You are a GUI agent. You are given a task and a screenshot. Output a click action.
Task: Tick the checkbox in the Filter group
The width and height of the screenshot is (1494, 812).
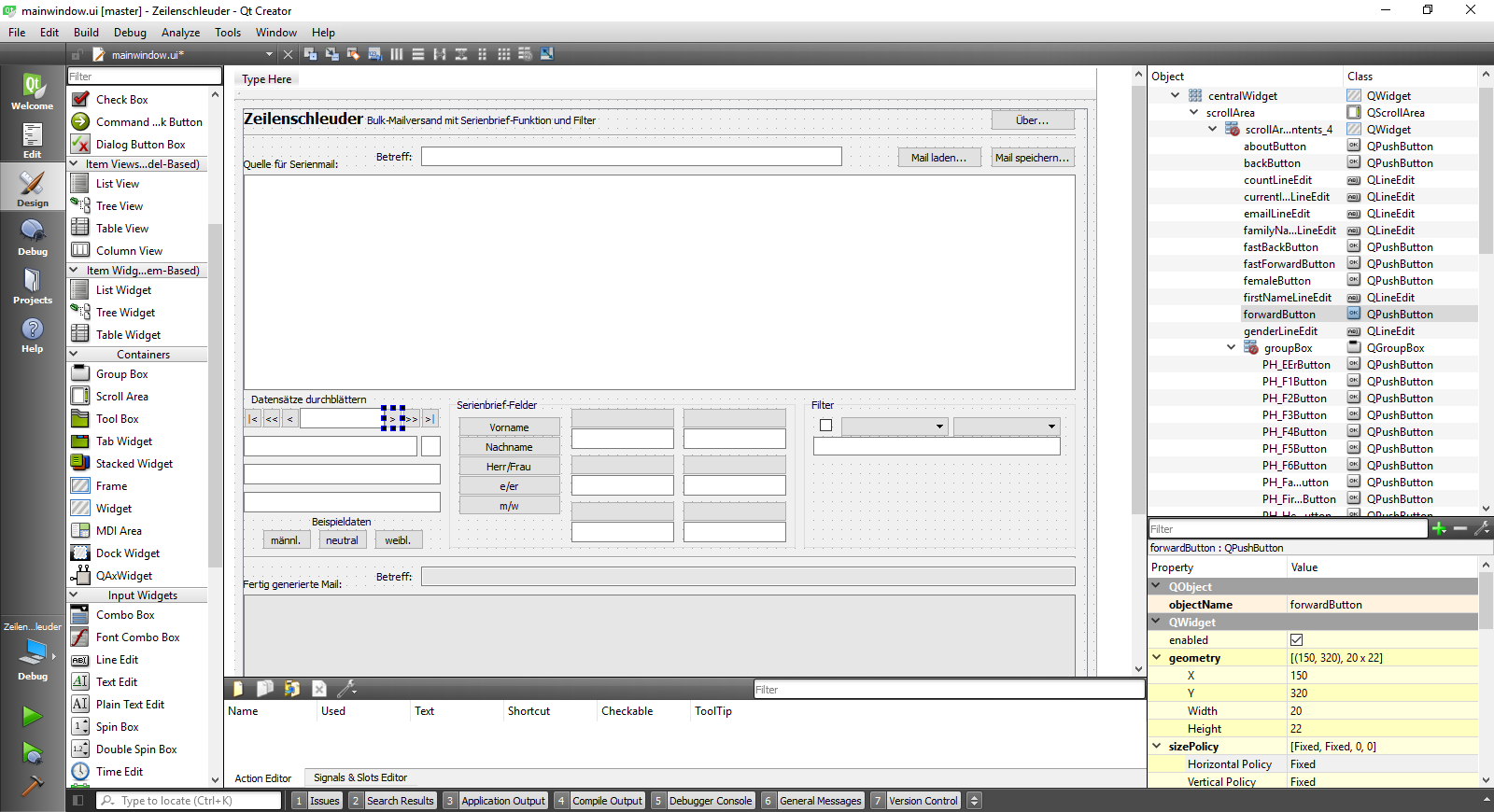825,426
